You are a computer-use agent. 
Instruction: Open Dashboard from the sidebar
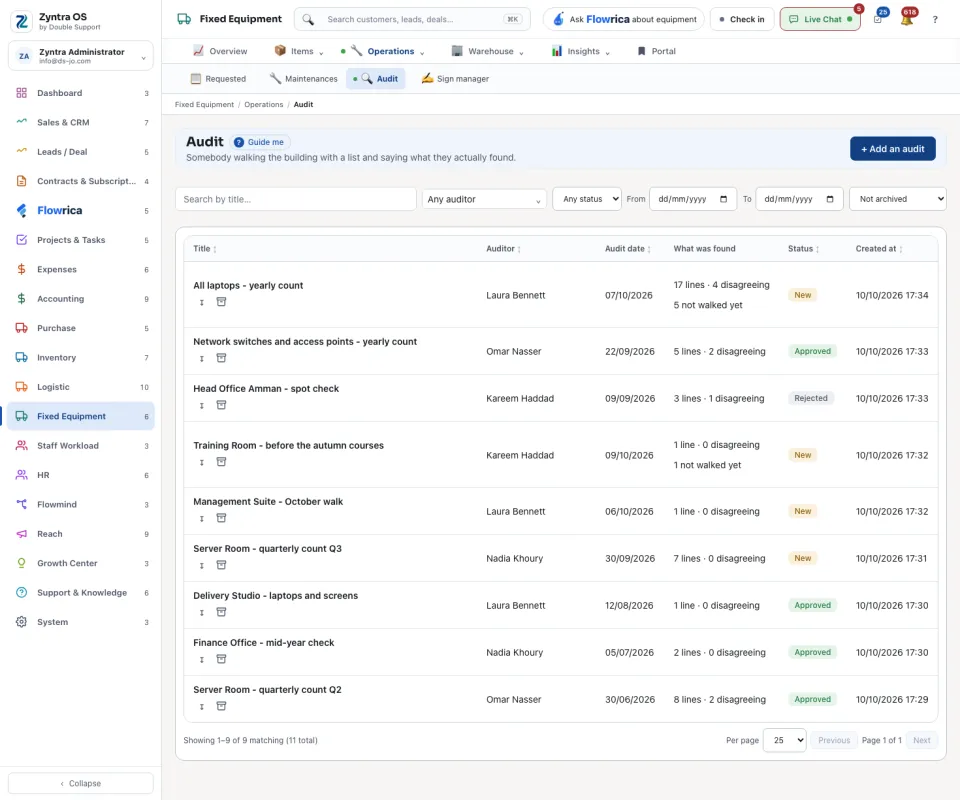coord(81,93)
